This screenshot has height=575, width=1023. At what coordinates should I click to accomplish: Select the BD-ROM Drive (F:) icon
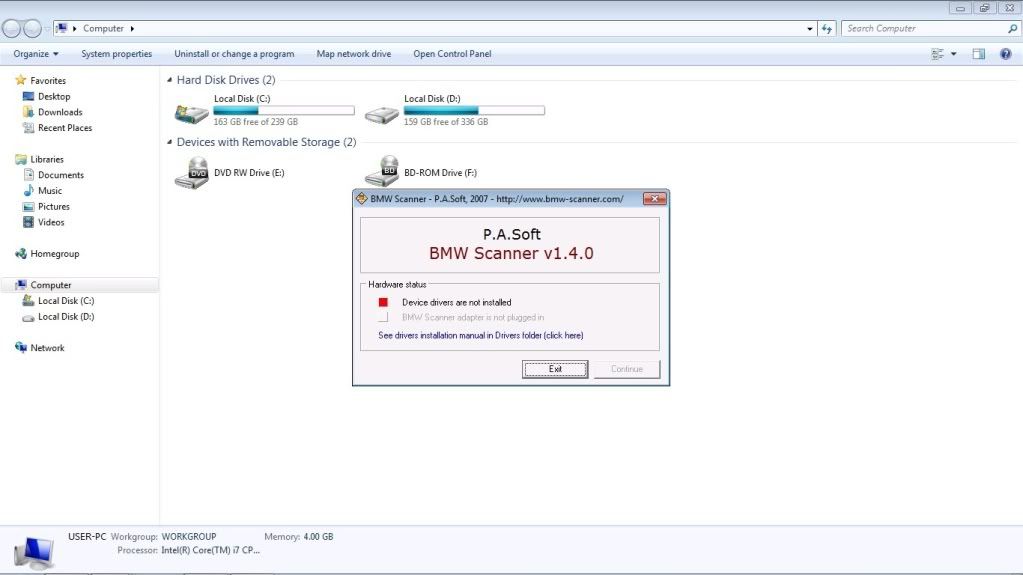click(x=381, y=172)
